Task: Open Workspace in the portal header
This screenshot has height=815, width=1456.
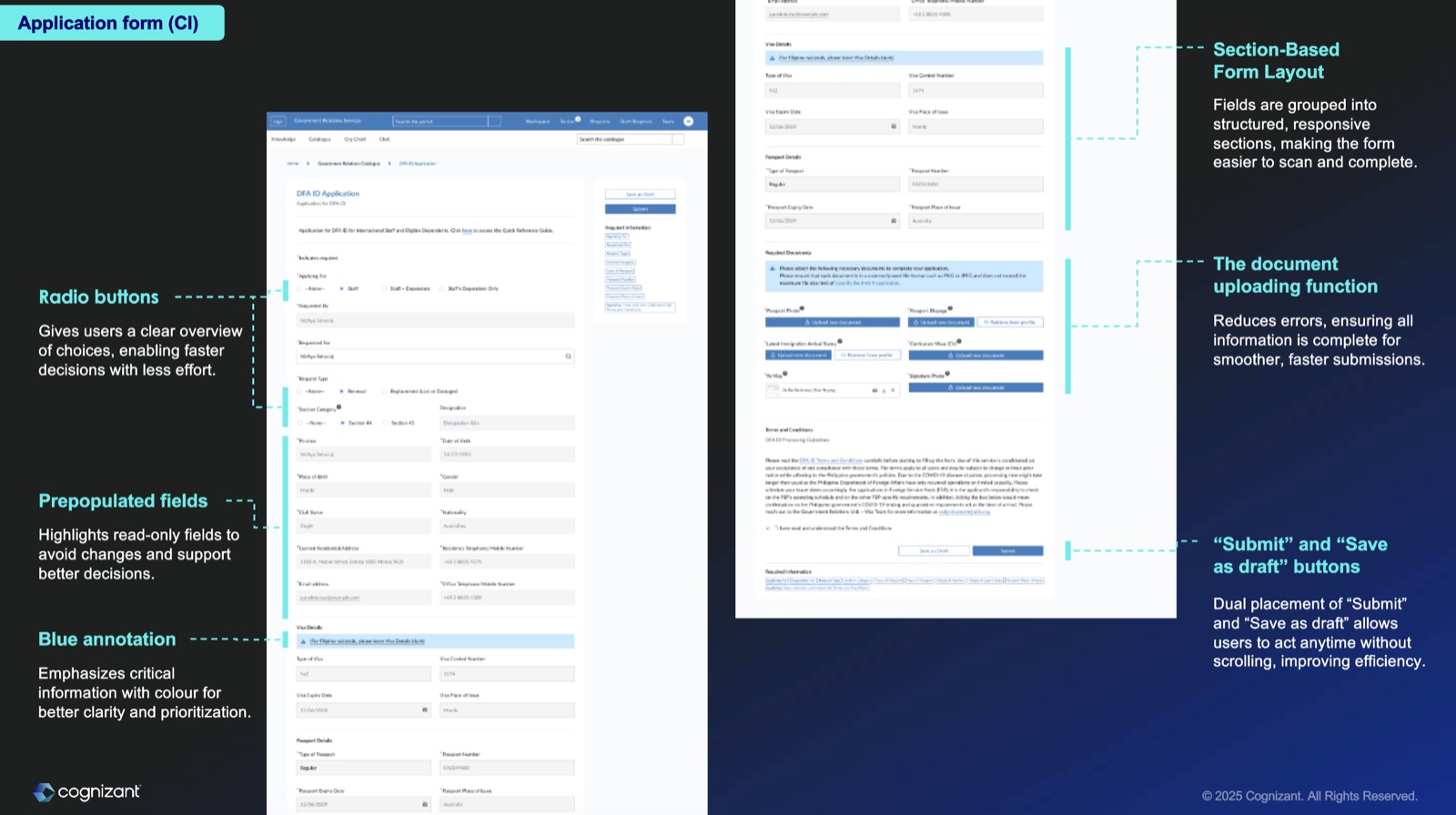Action: tap(537, 121)
